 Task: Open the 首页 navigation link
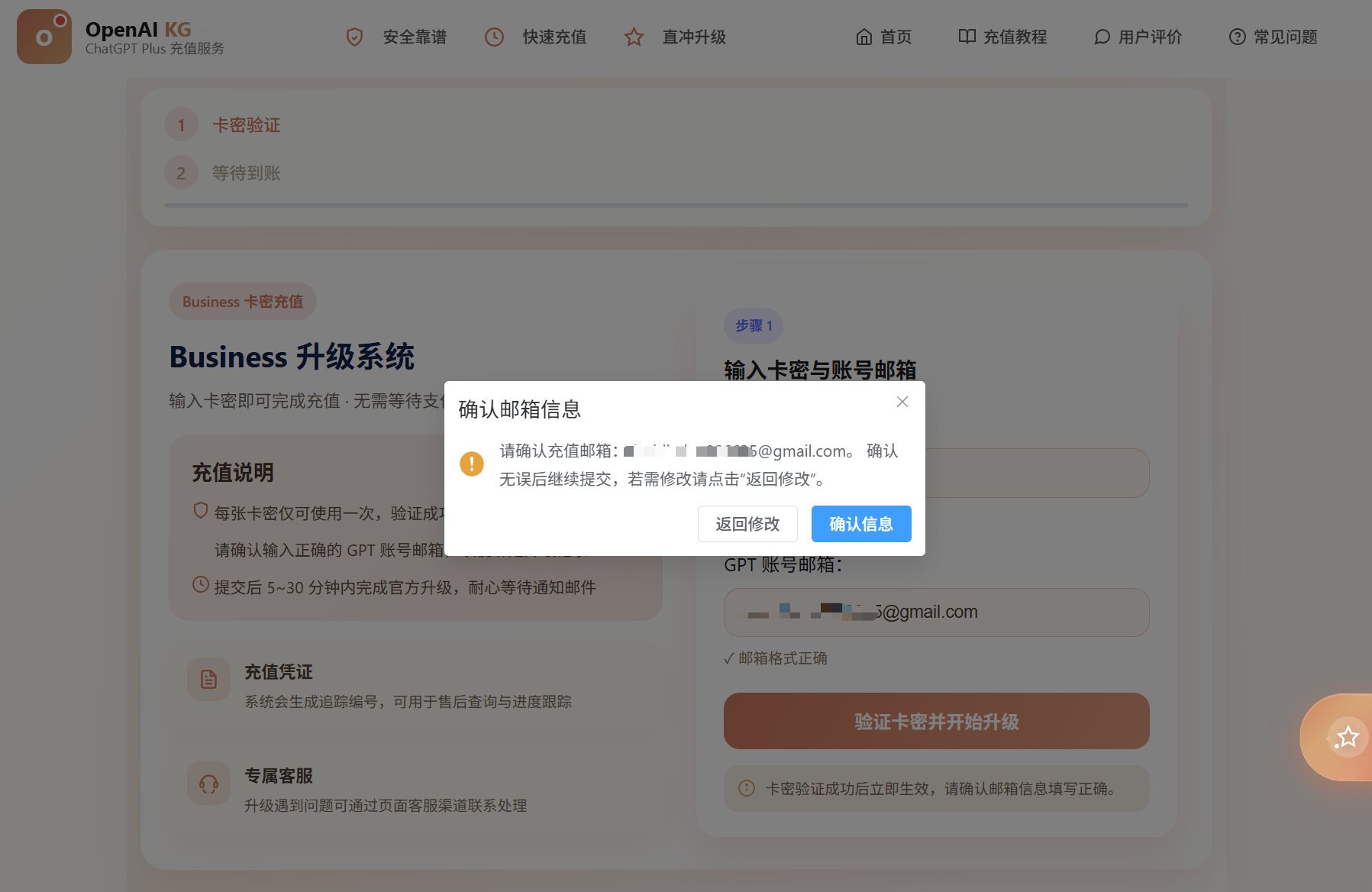883,37
